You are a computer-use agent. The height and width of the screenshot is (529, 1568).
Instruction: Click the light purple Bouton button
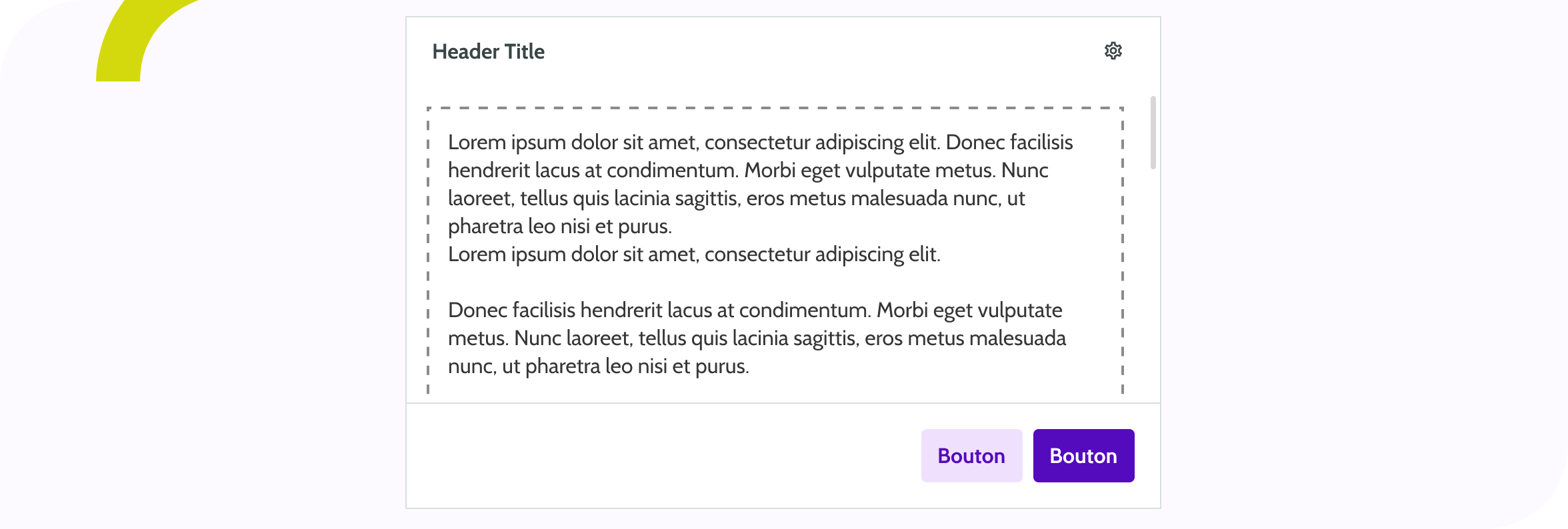click(971, 456)
